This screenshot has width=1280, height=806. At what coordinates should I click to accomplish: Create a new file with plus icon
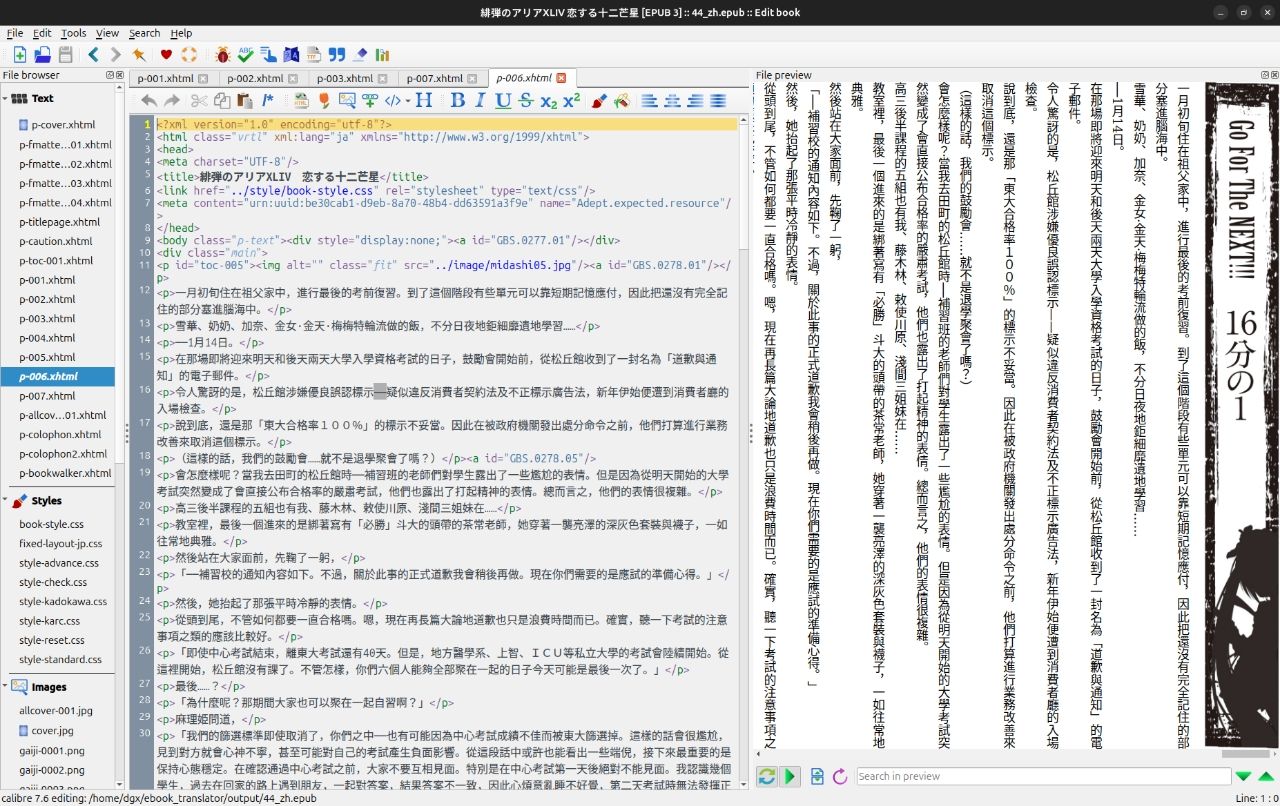coord(19,54)
